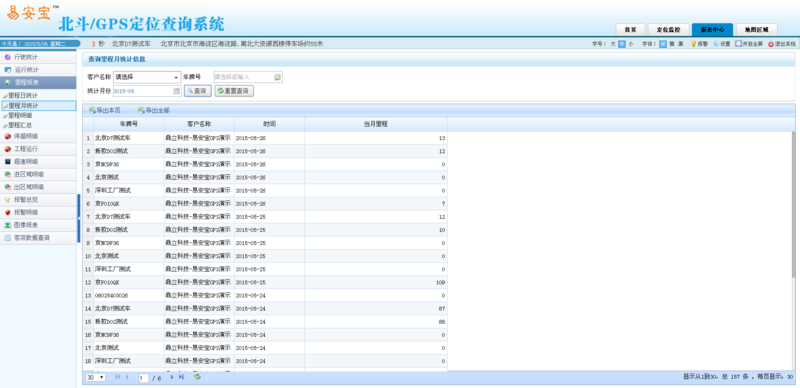
Task: Click the 客户名称 column header
Action: click(x=199, y=124)
